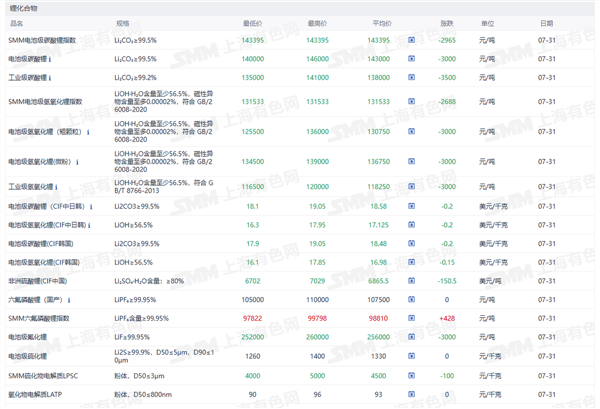The image size is (600, 409).
Task: Click the 锂化合物 section header
Action: [23, 8]
